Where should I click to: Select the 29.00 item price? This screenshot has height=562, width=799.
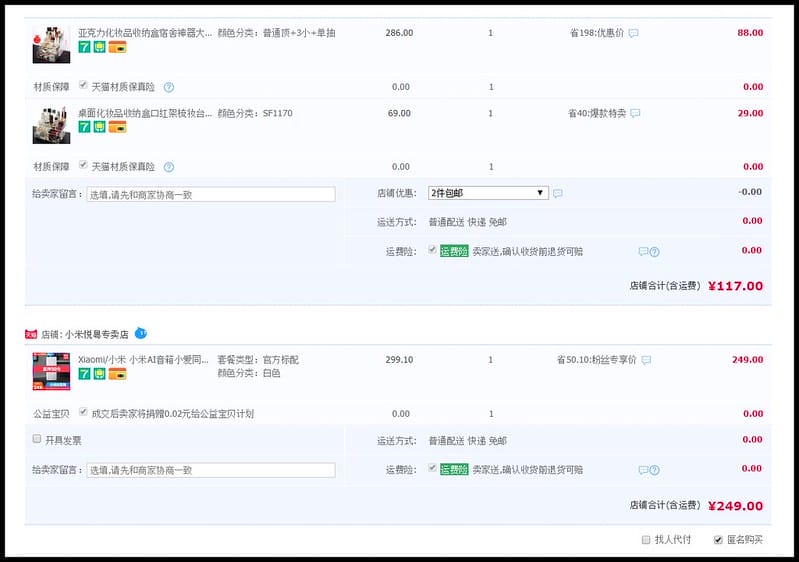point(750,113)
